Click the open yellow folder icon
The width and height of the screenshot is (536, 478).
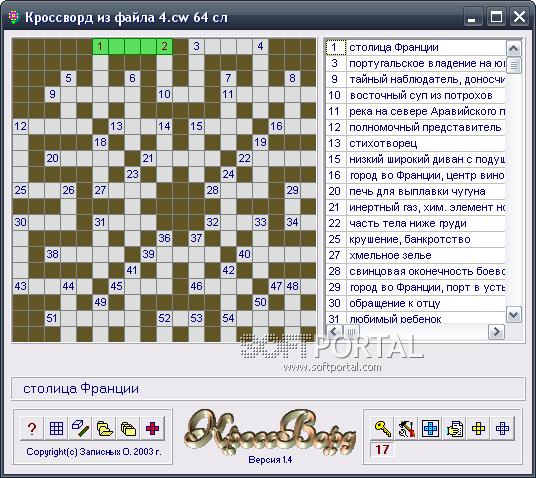click(x=105, y=428)
